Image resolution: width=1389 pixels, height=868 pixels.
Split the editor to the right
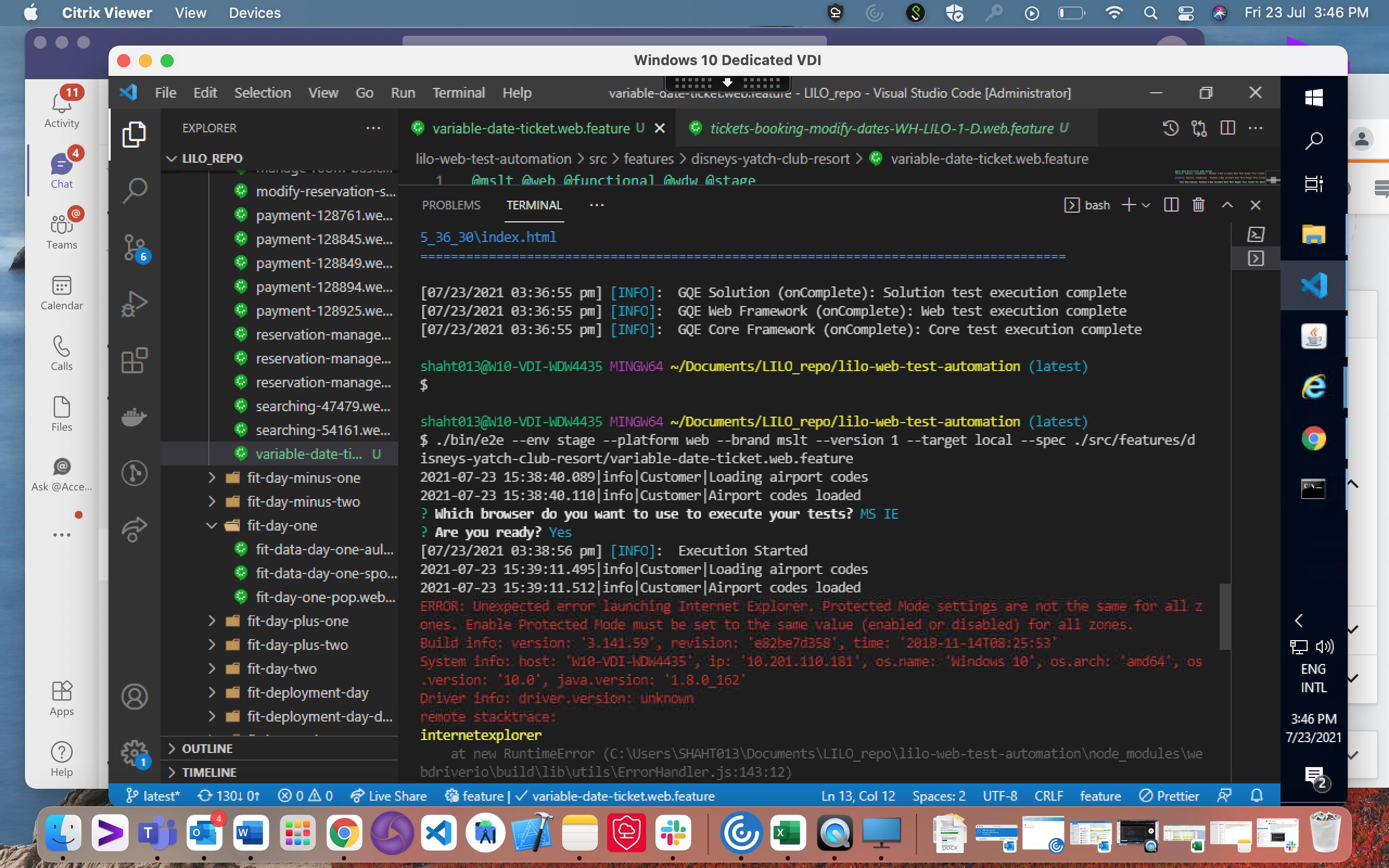(x=1228, y=128)
